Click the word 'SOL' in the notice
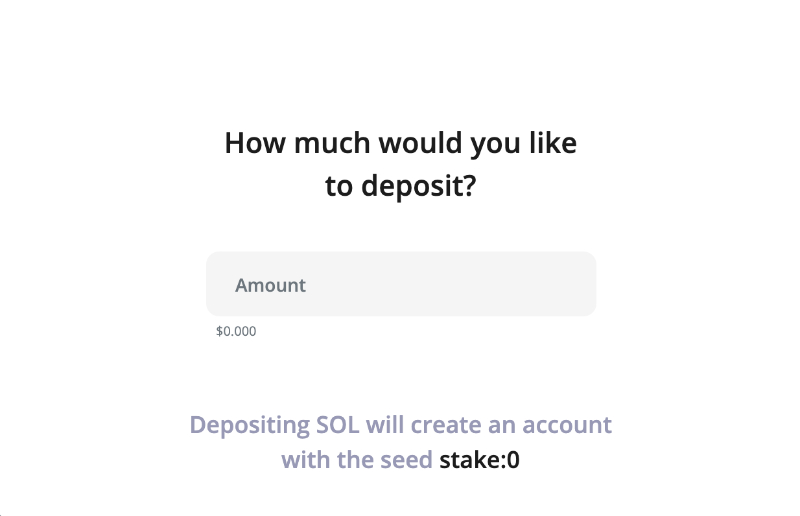800x516 pixels. click(x=338, y=425)
